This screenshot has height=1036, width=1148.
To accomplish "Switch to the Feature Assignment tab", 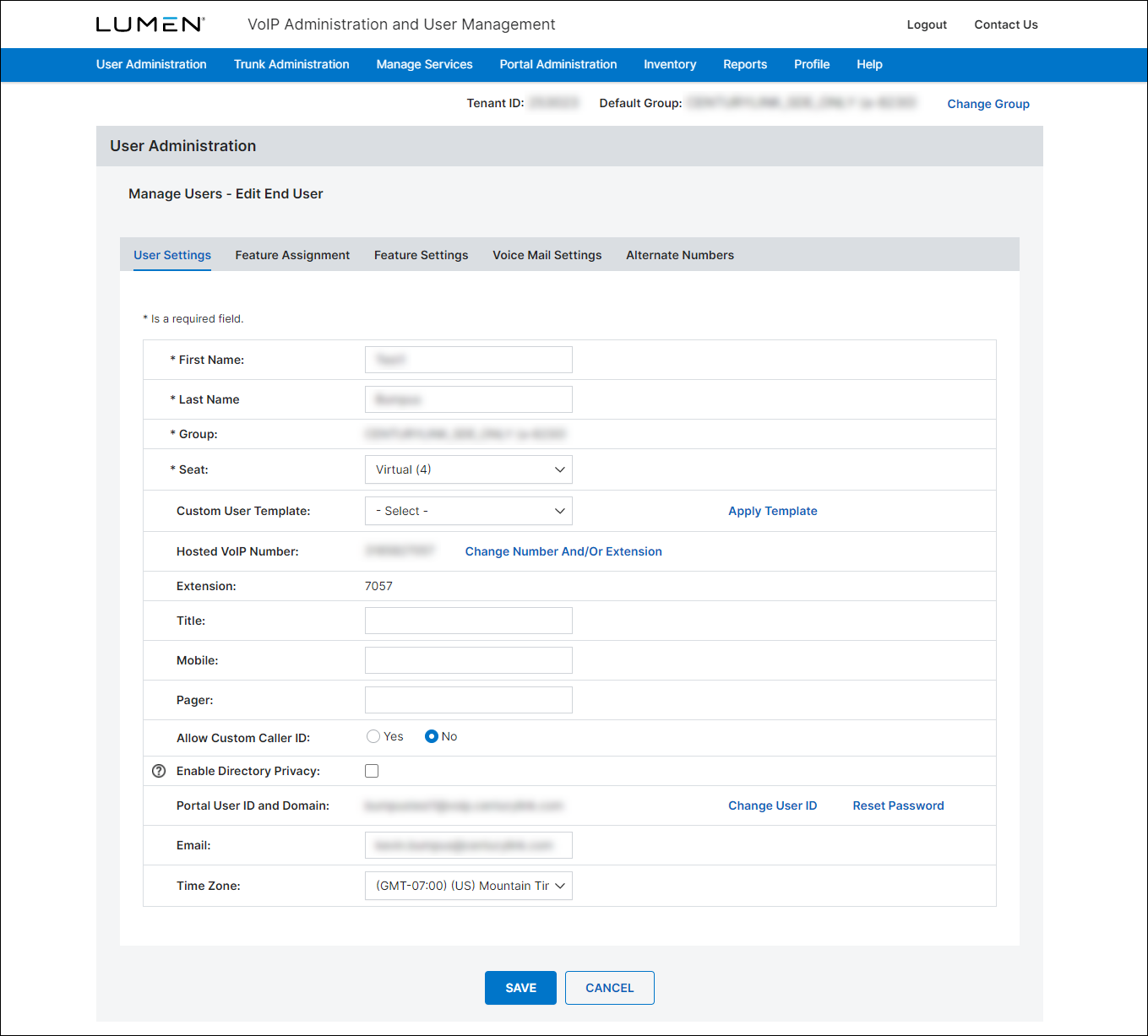I will (292, 255).
